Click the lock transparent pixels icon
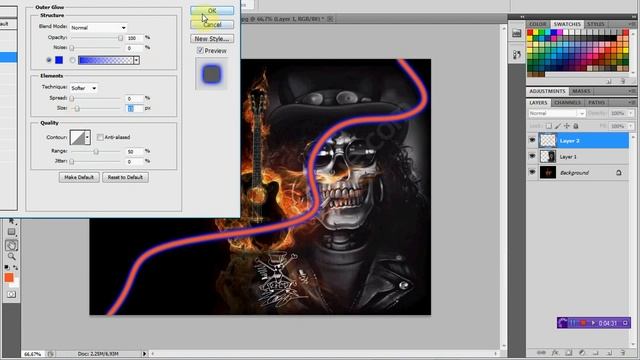Screen dimensions: 640x360 click(x=549, y=126)
